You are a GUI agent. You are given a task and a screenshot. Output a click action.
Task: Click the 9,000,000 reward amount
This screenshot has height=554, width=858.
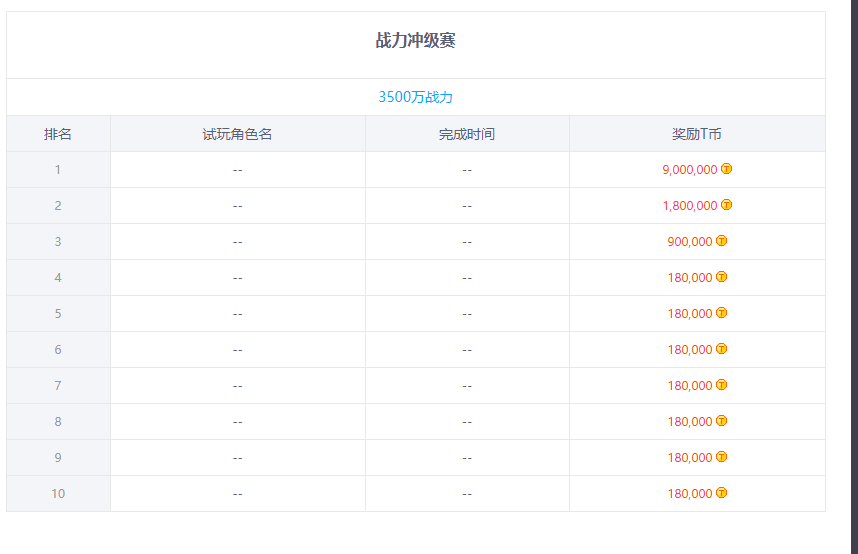coord(689,170)
